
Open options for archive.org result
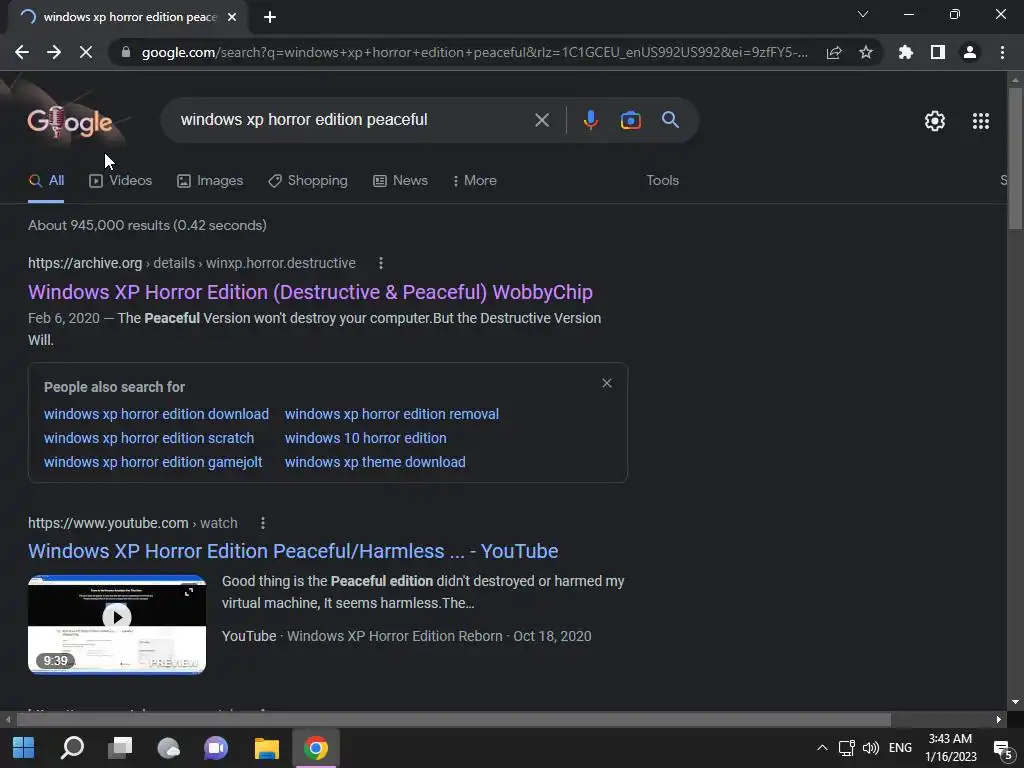tap(381, 263)
